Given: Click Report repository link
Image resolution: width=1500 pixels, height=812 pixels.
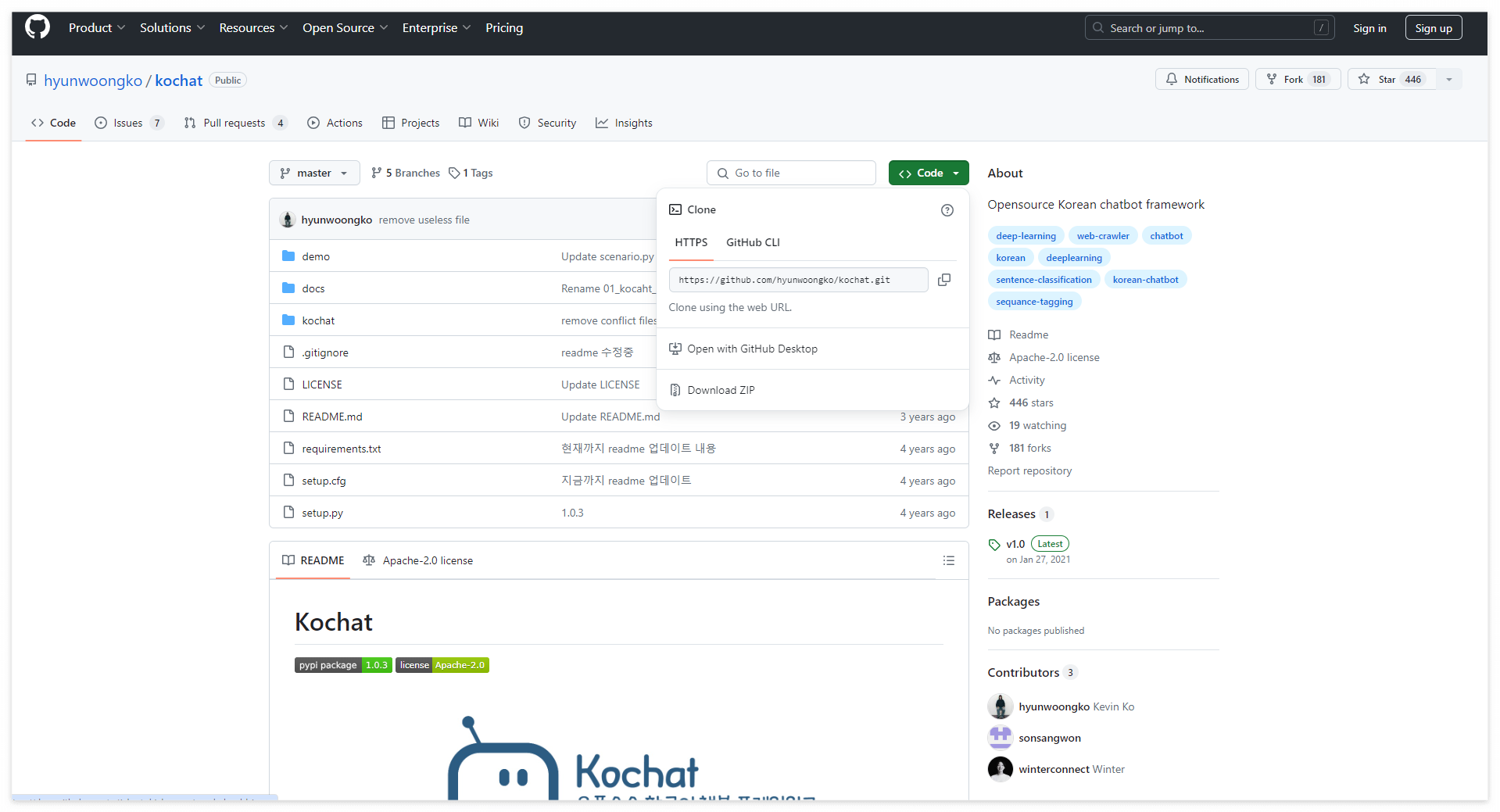Looking at the screenshot, I should point(1029,470).
